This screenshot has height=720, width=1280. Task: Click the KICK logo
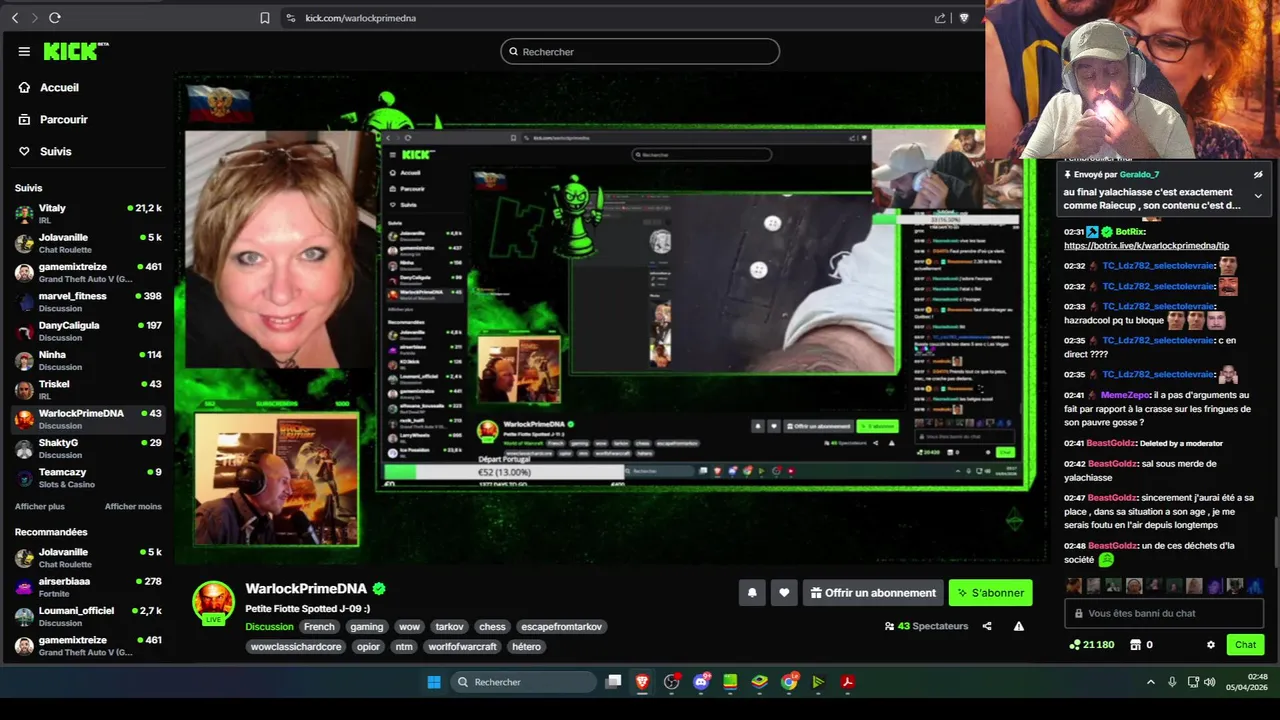point(76,51)
